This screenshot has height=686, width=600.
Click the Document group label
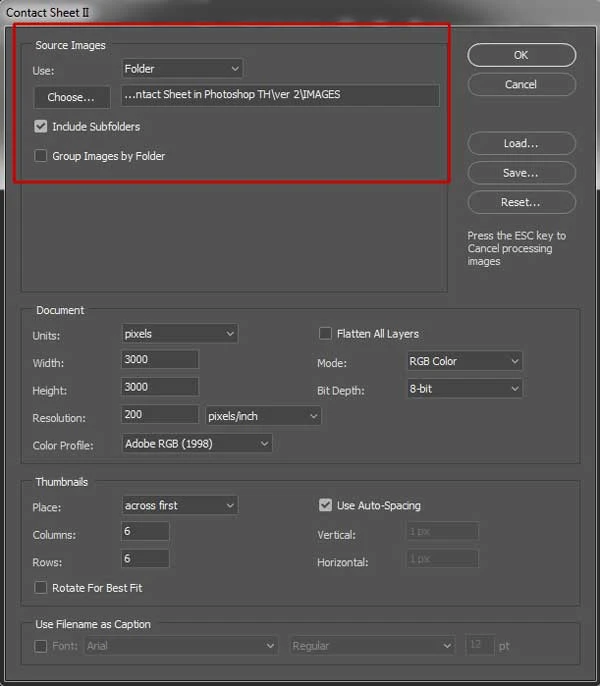pos(60,310)
